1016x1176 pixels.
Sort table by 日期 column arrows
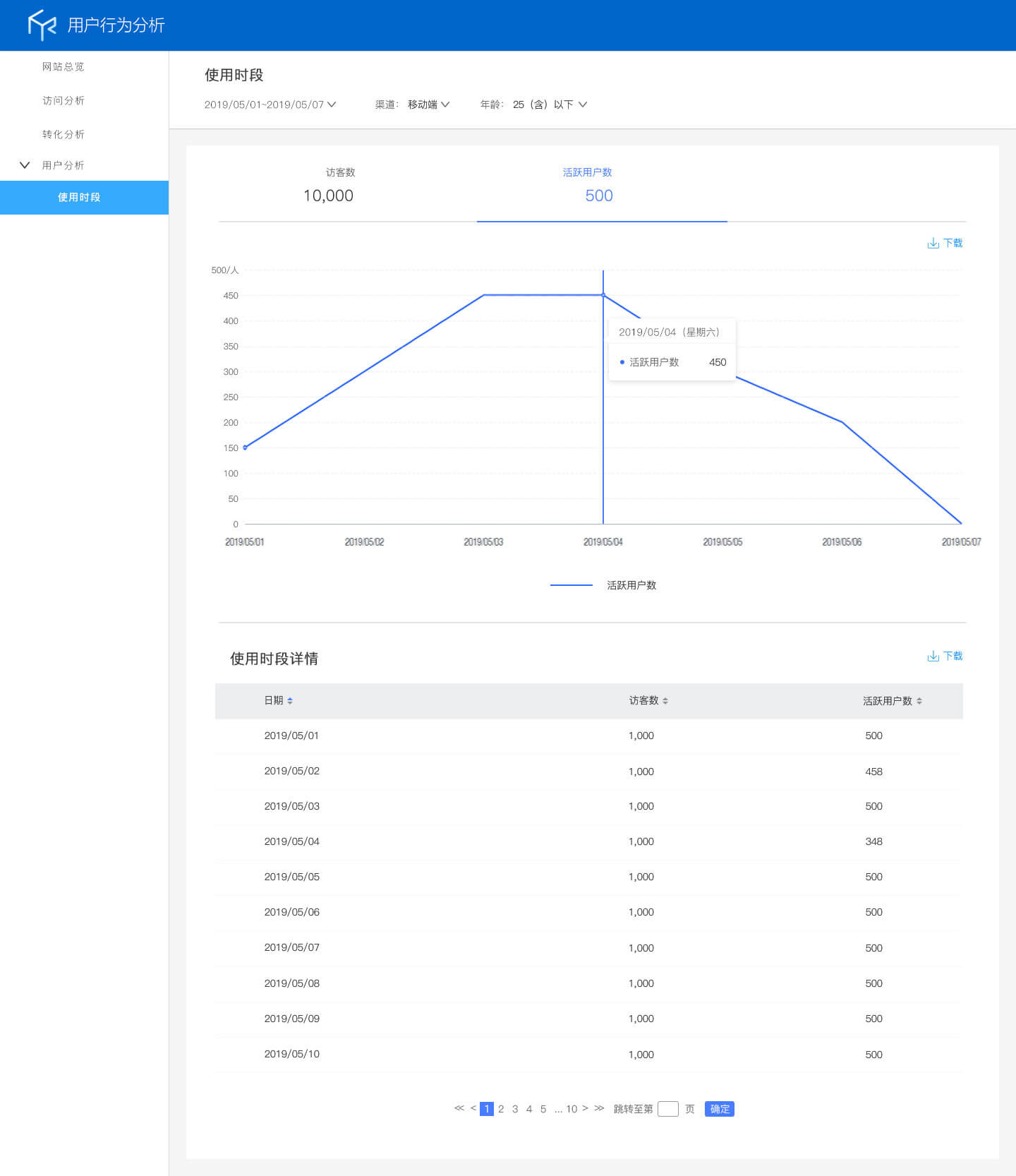(290, 701)
